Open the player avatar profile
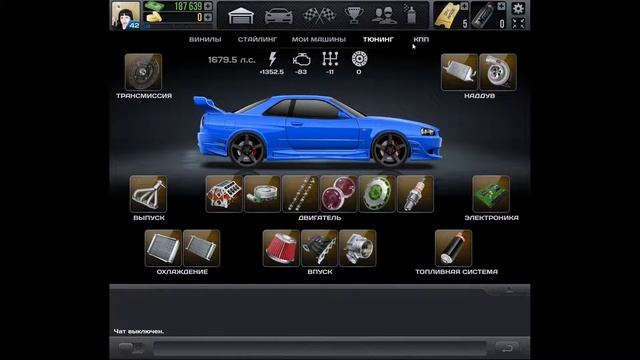Screen dimensions: 640x360 pos(125,16)
